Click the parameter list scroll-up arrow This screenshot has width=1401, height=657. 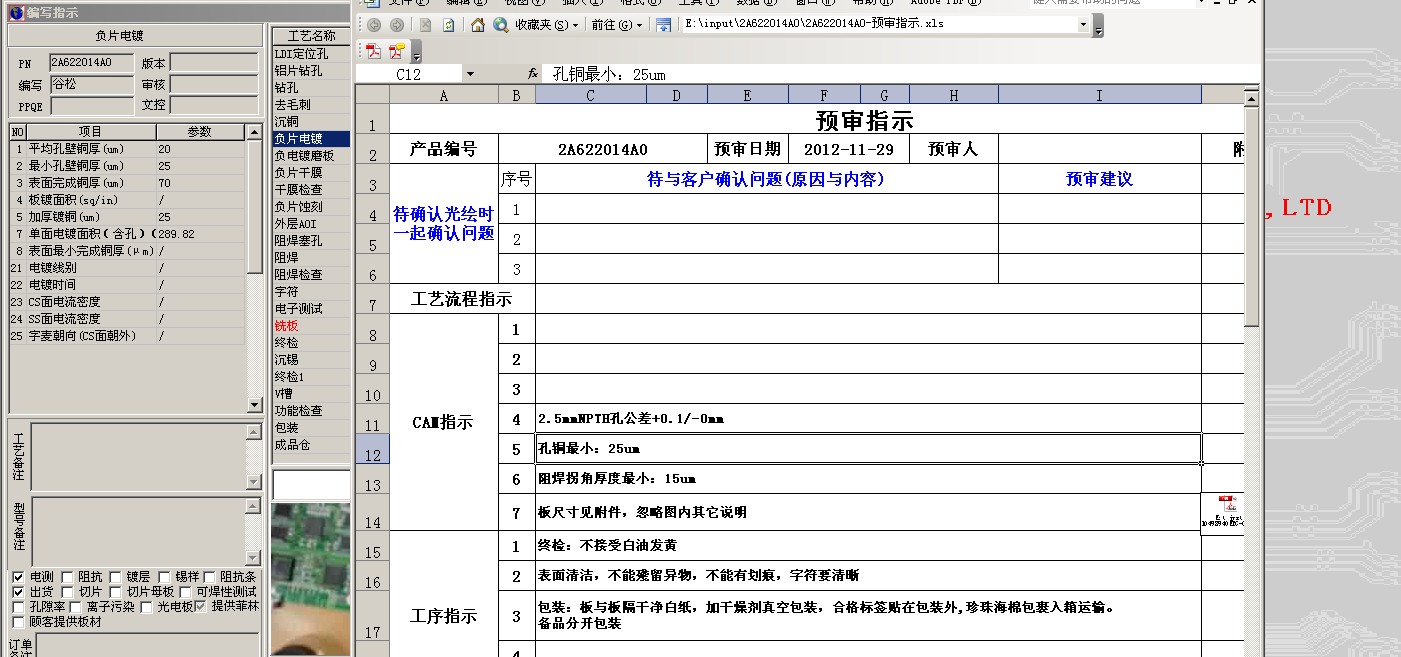click(x=254, y=132)
